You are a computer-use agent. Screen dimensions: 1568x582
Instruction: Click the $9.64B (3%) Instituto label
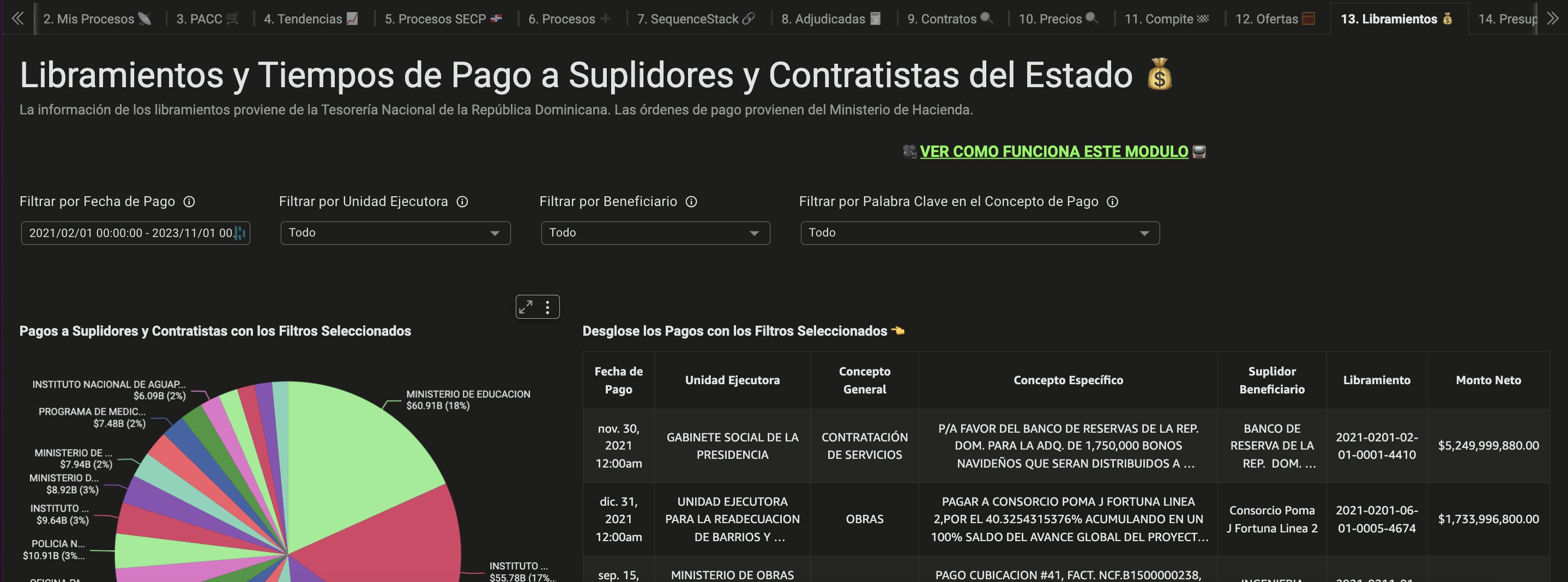click(59, 514)
